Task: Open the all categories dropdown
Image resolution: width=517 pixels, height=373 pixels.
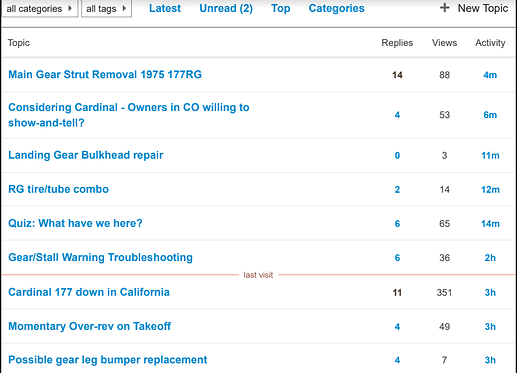Action: (x=40, y=8)
